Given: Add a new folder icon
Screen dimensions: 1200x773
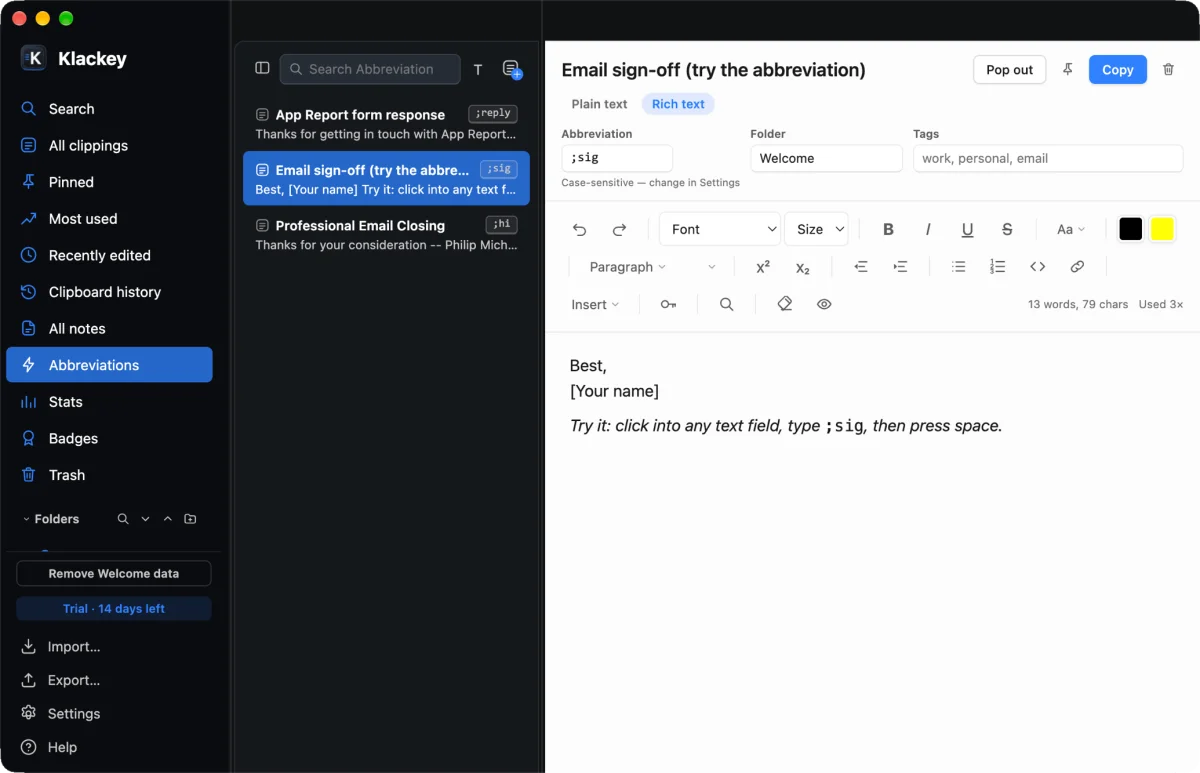Looking at the screenshot, I should [190, 519].
